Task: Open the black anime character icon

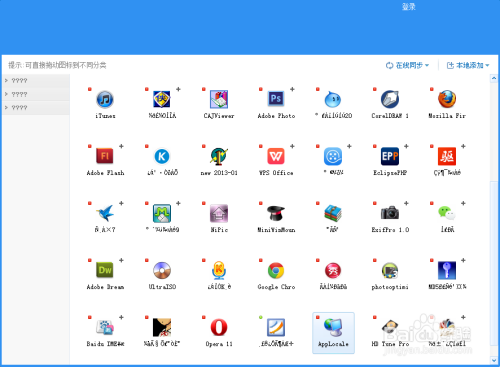Action: tap(162, 327)
